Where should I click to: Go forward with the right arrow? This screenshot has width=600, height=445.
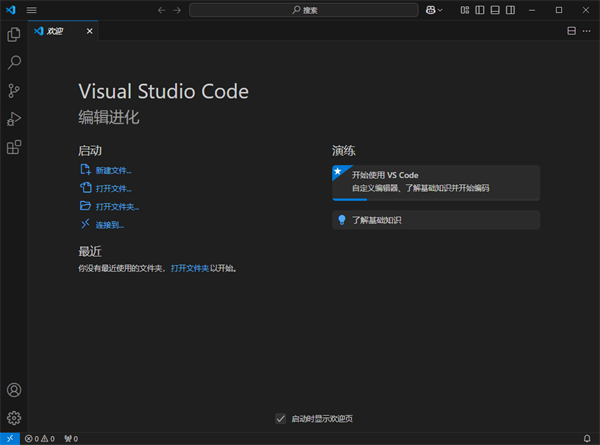click(177, 10)
